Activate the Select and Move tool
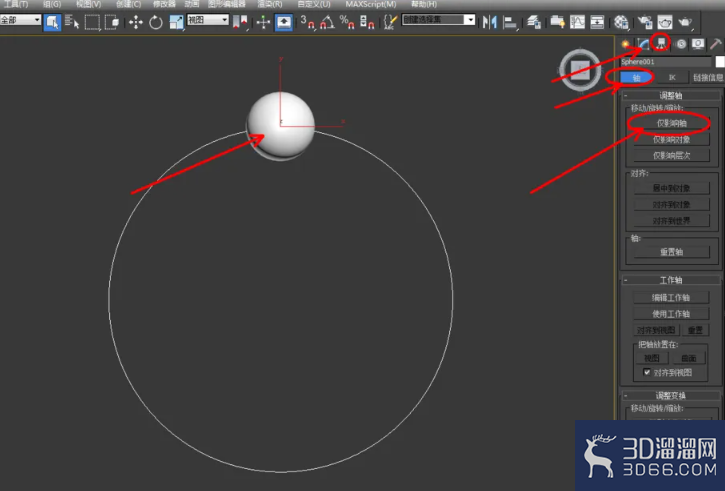Image resolution: width=725 pixels, height=491 pixels. (x=135, y=22)
